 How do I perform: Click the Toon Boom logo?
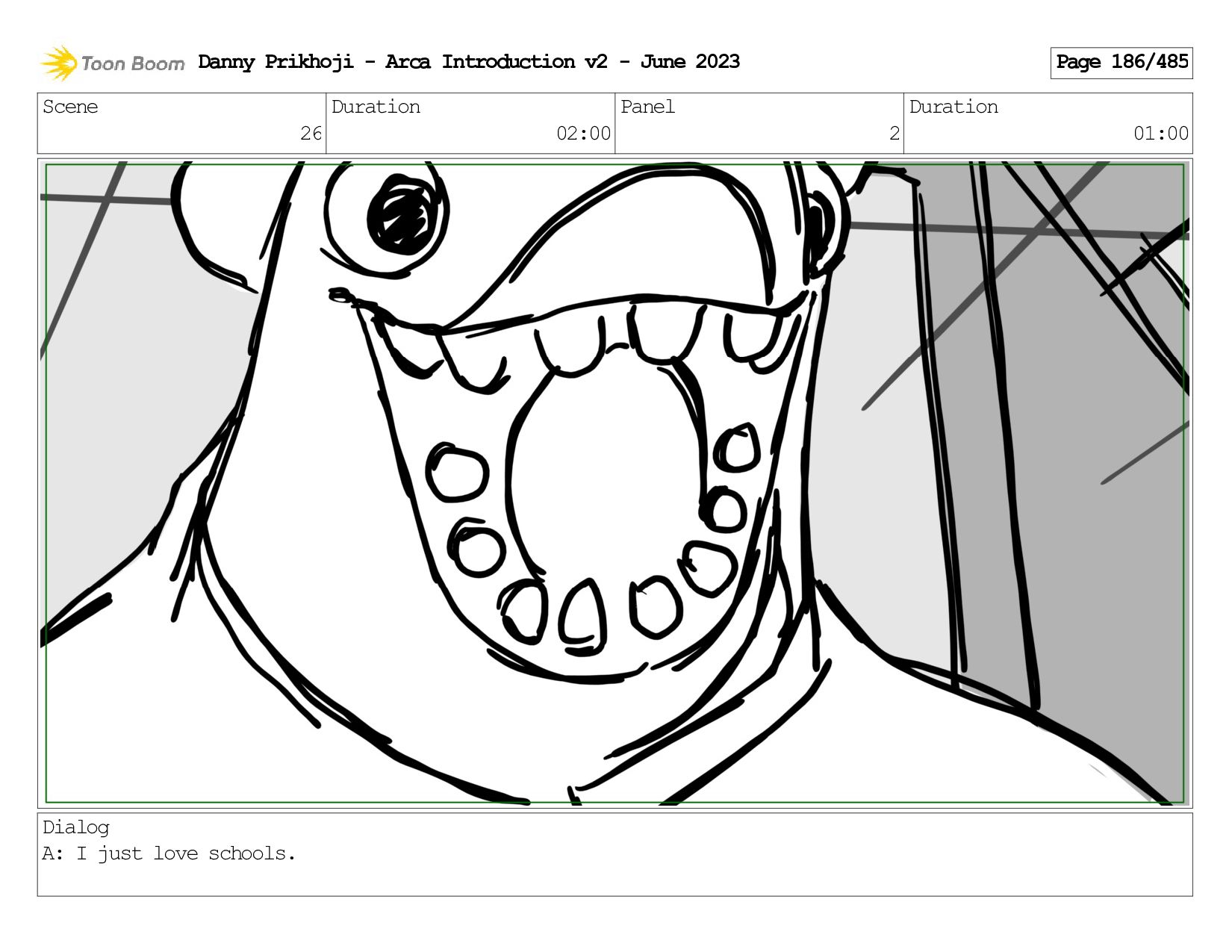[112, 63]
